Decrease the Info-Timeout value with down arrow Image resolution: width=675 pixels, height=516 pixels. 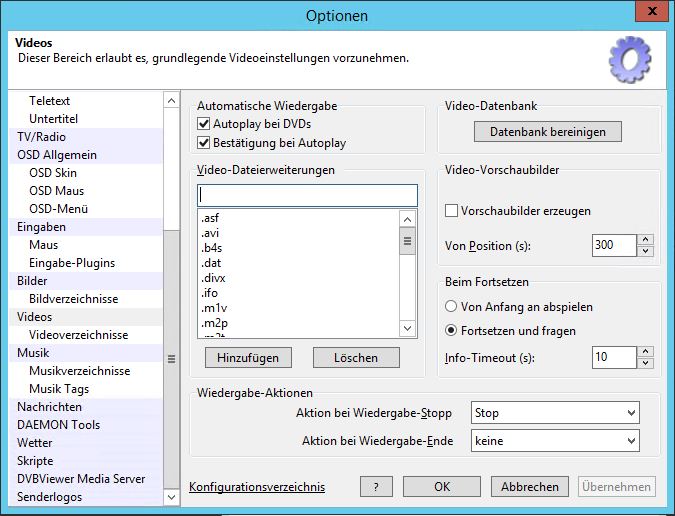645,363
